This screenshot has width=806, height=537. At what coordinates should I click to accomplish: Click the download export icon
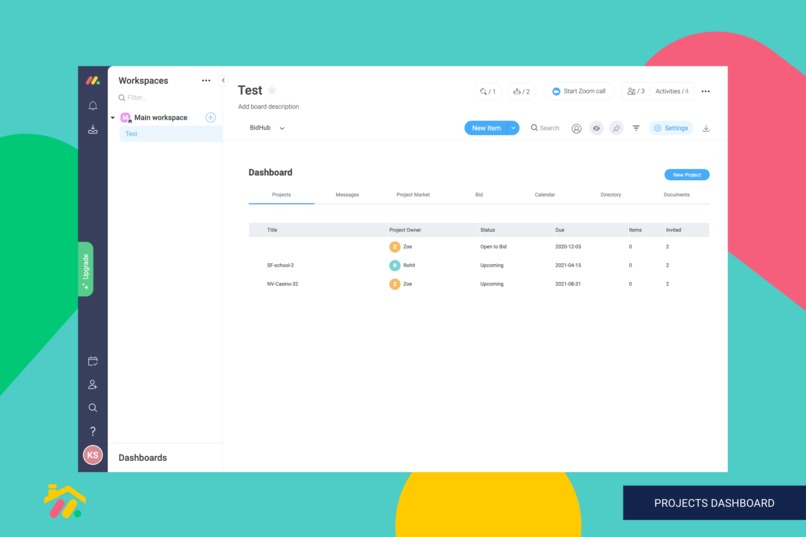pos(706,128)
